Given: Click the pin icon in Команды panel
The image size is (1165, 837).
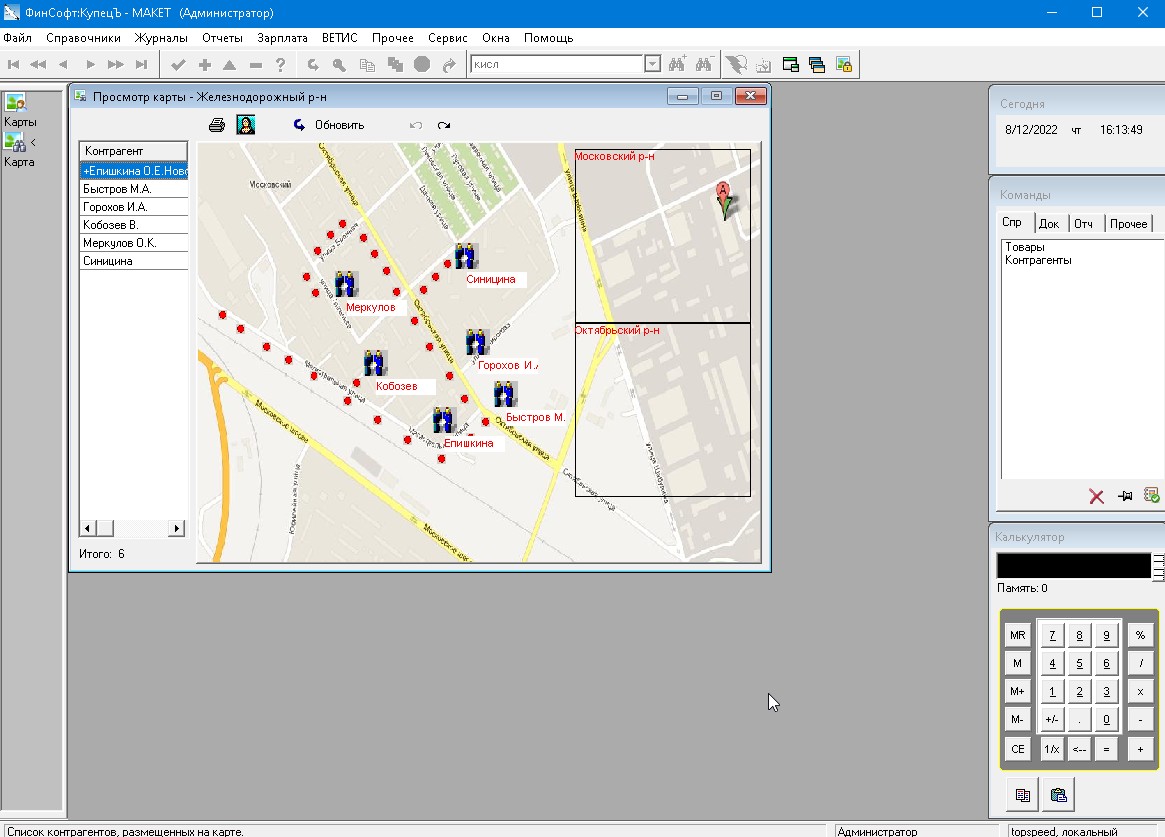Looking at the screenshot, I should click(1124, 496).
